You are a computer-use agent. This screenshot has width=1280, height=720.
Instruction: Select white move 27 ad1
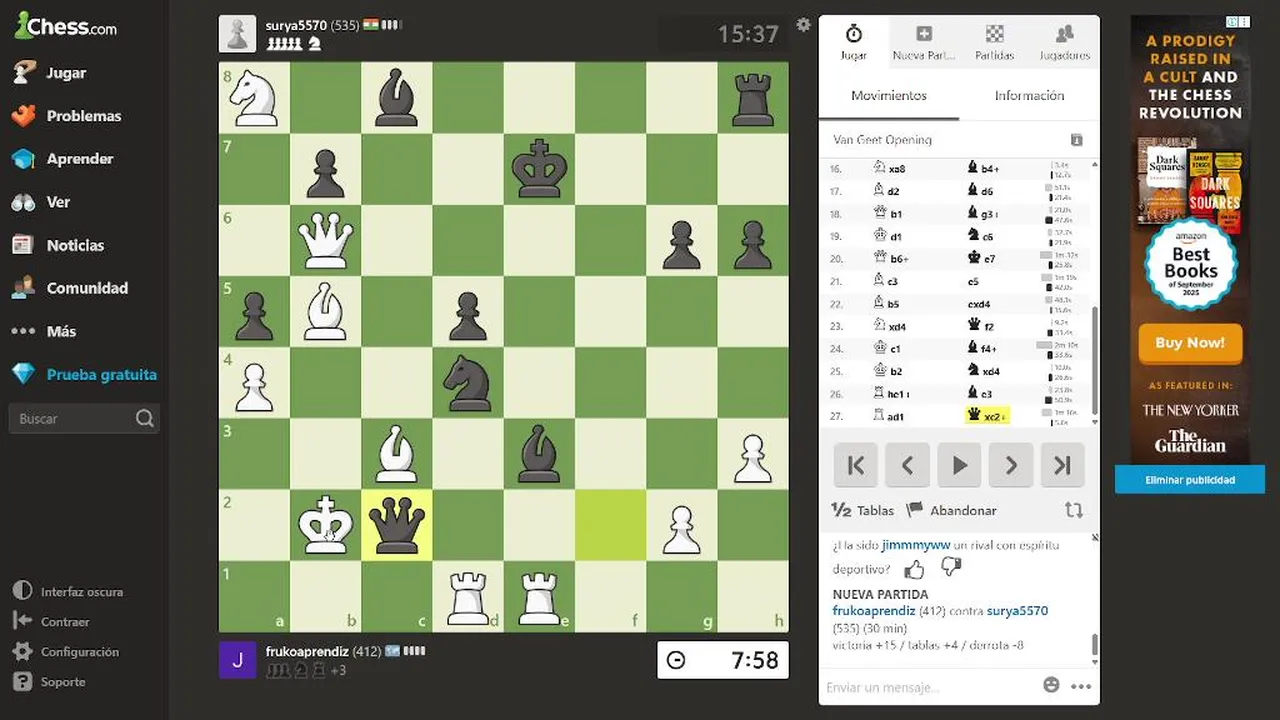click(889, 416)
